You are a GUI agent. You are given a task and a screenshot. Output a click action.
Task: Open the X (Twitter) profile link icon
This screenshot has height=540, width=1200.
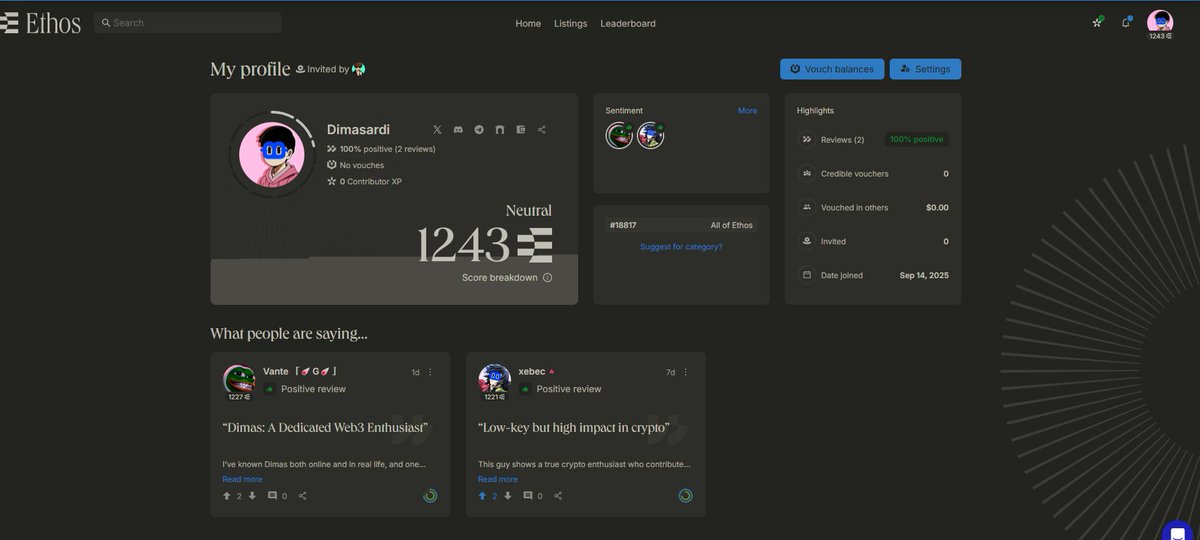pyautogui.click(x=437, y=130)
